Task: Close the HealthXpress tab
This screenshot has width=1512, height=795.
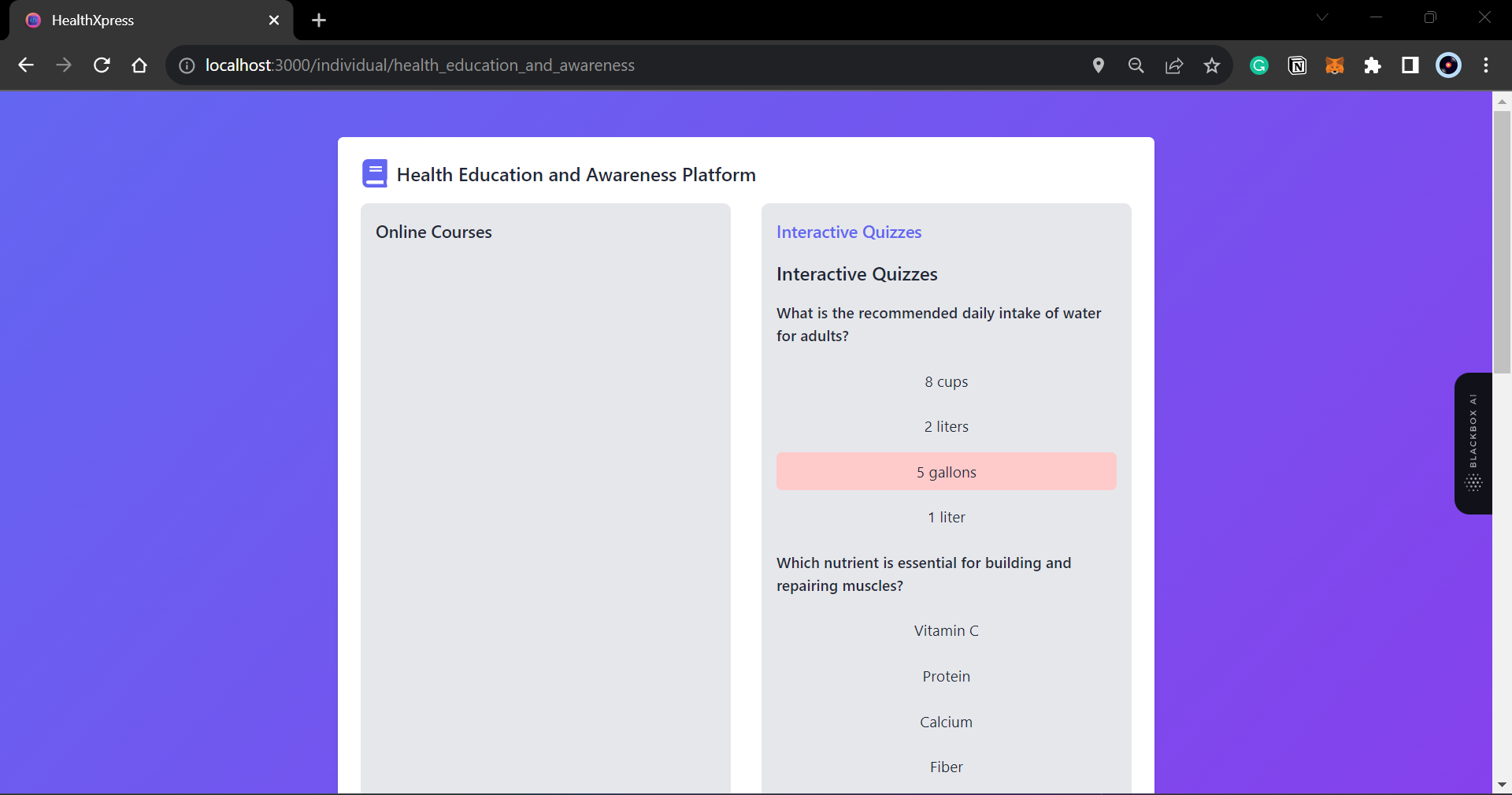Action: point(274,20)
